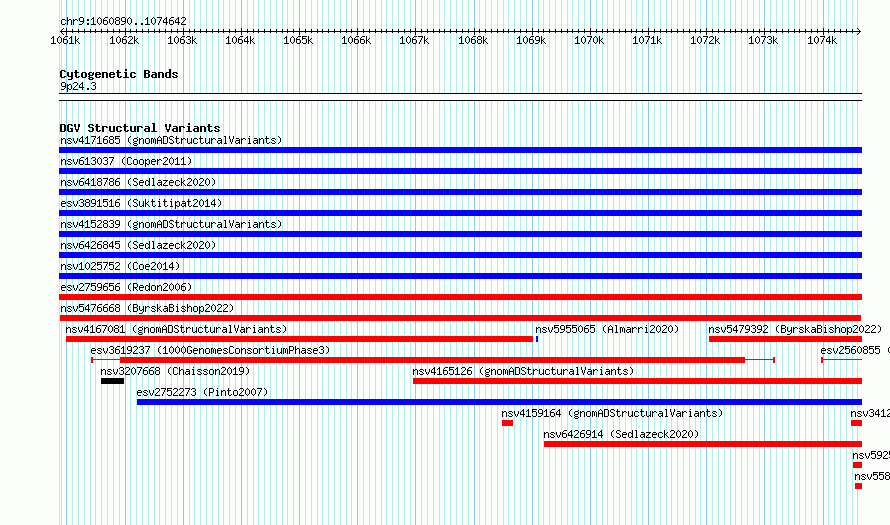The width and height of the screenshot is (890, 525).
Task: Open the nsv6426914 (Sedlazeck2020) label
Action: (621, 434)
